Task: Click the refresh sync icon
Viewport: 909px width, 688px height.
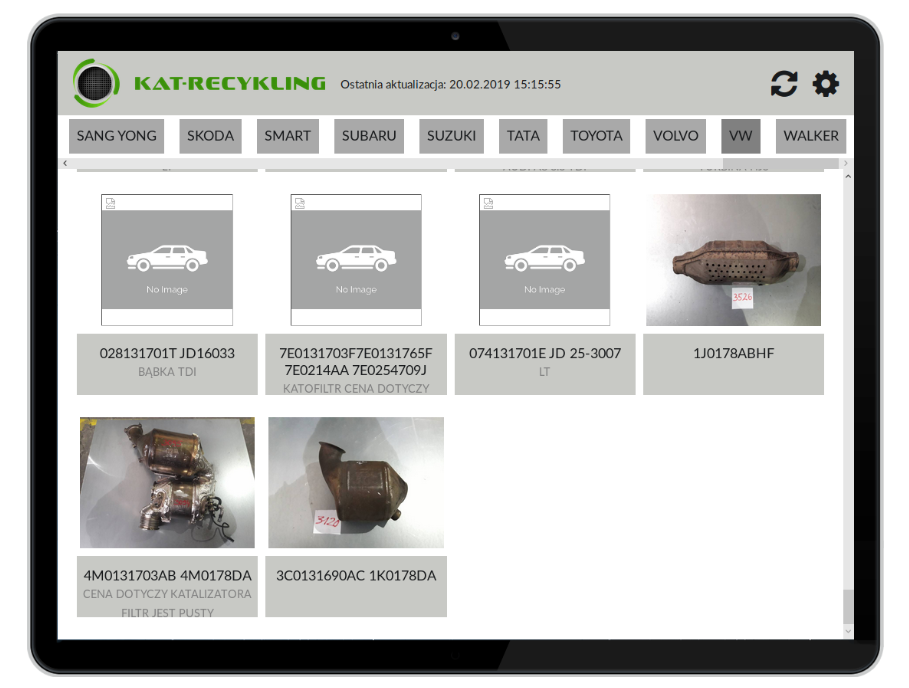Action: point(784,84)
